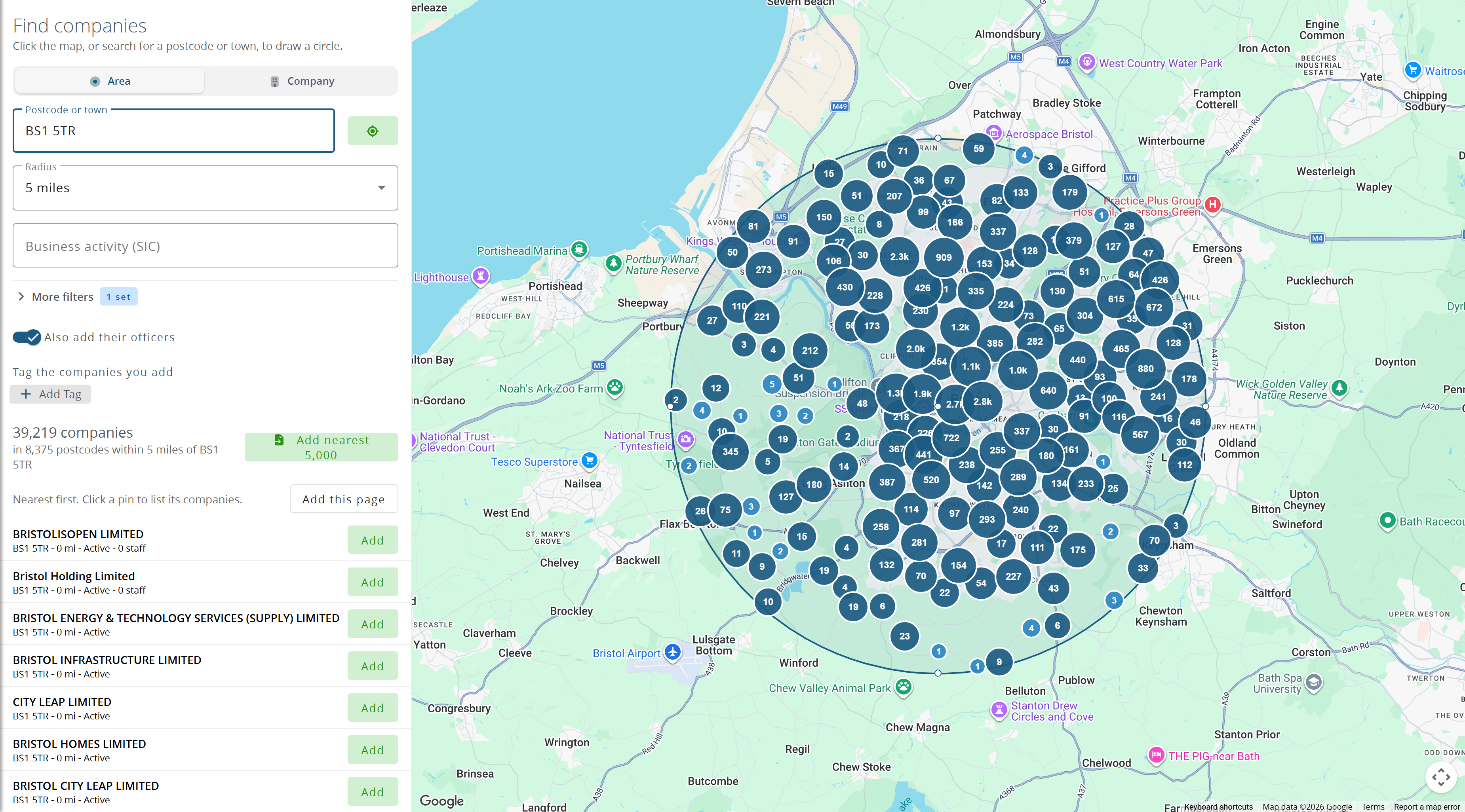Open the map Terms link
1465x812 pixels.
pyautogui.click(x=1373, y=807)
